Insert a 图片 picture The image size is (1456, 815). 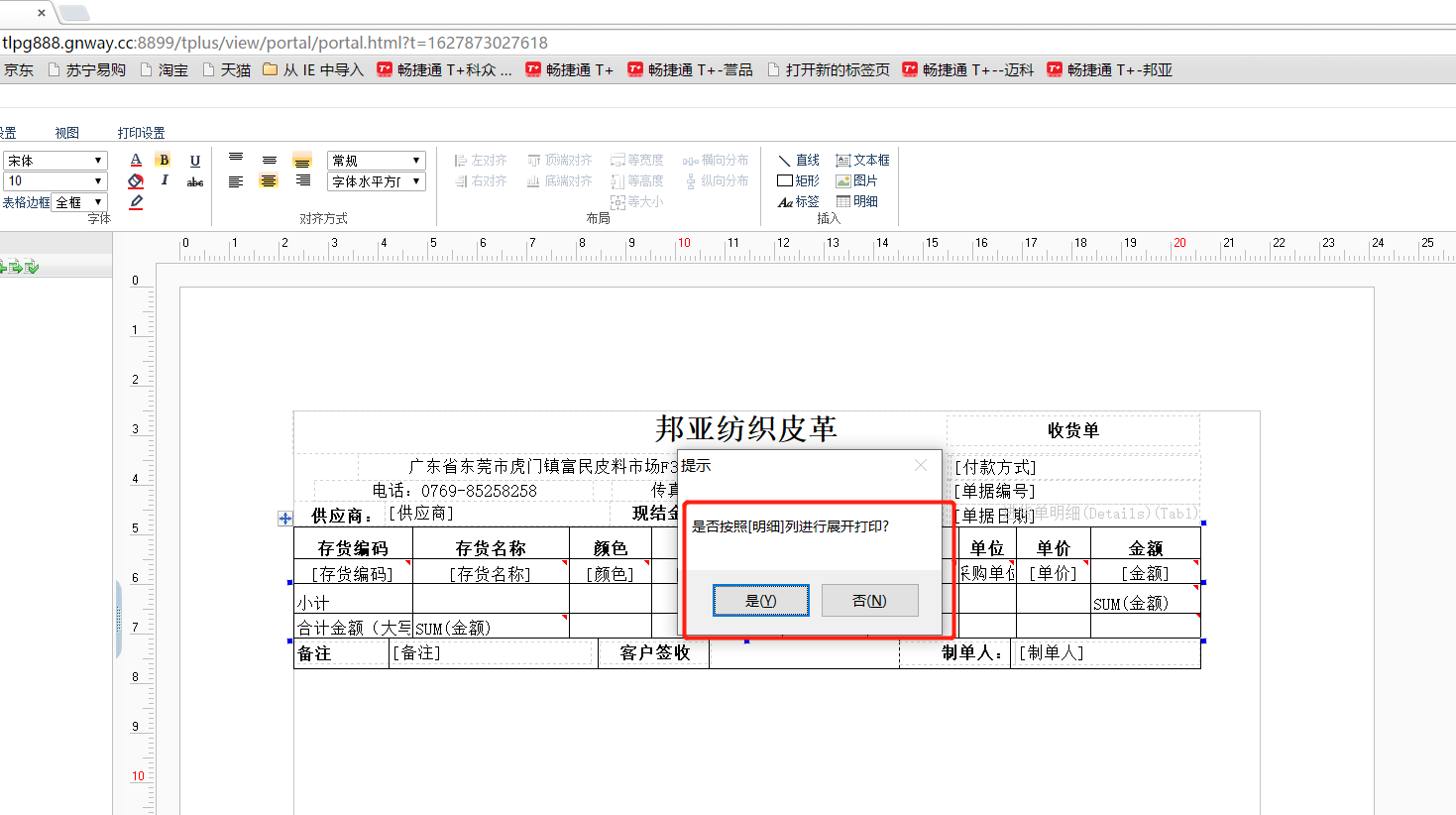(x=856, y=180)
